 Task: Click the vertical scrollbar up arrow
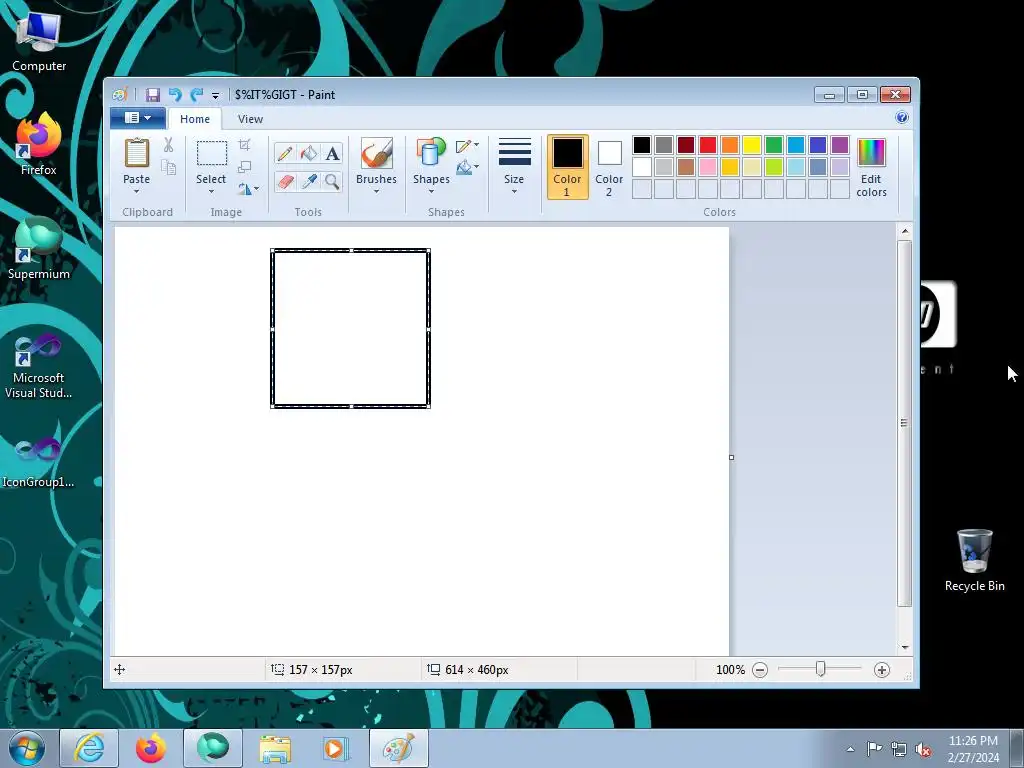pyautogui.click(x=904, y=231)
